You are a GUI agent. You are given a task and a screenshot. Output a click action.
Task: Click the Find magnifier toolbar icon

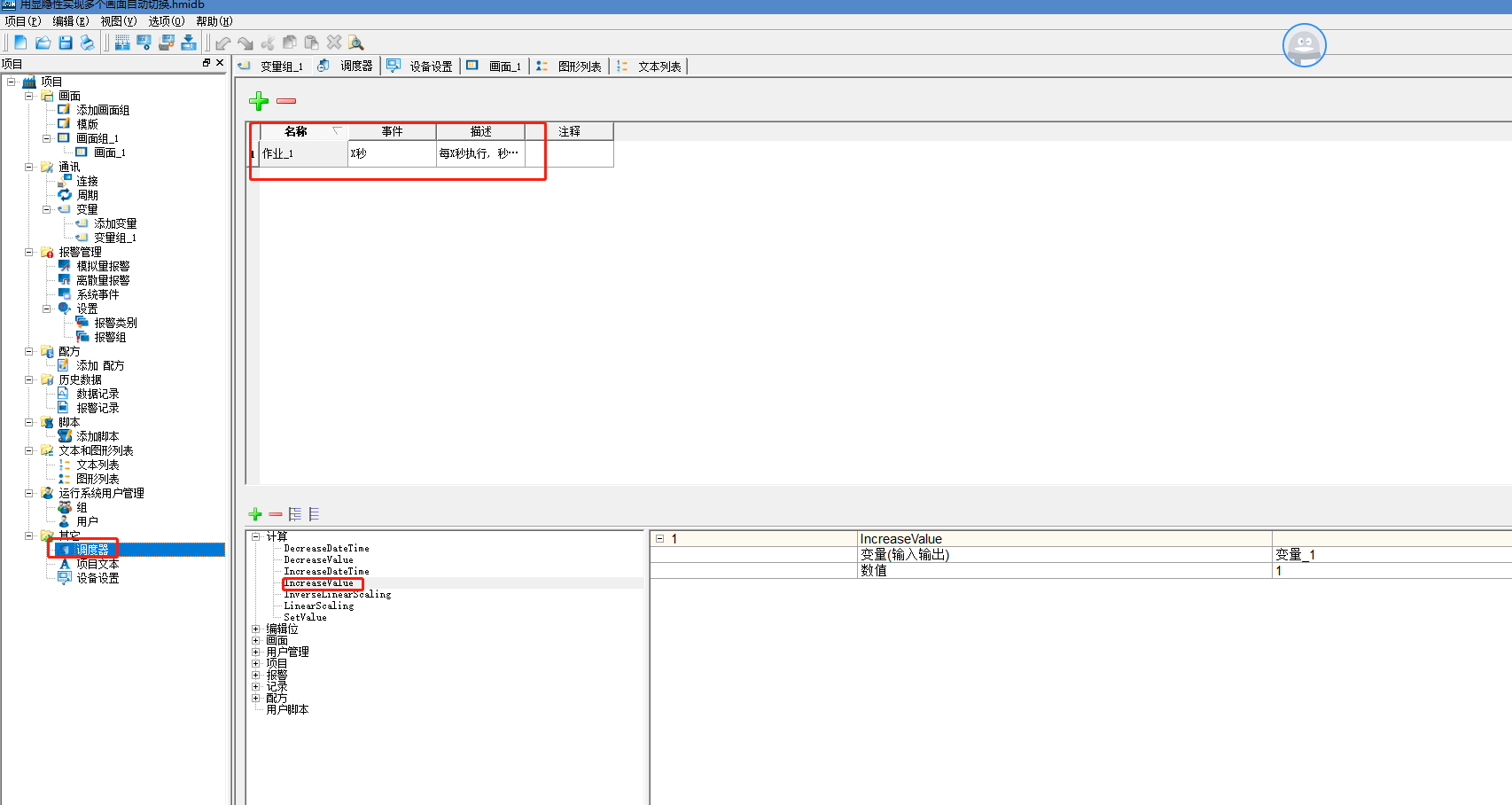point(356,43)
